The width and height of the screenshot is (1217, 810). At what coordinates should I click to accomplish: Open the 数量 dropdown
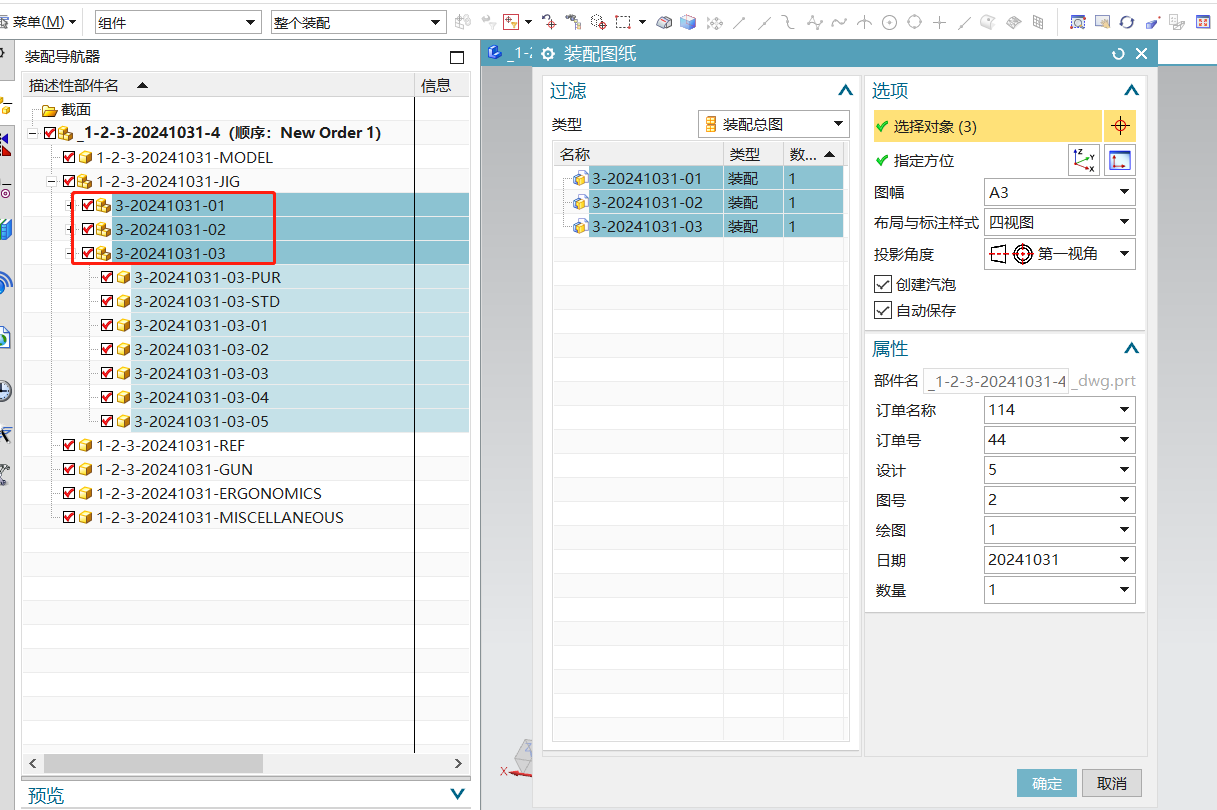click(x=1060, y=589)
